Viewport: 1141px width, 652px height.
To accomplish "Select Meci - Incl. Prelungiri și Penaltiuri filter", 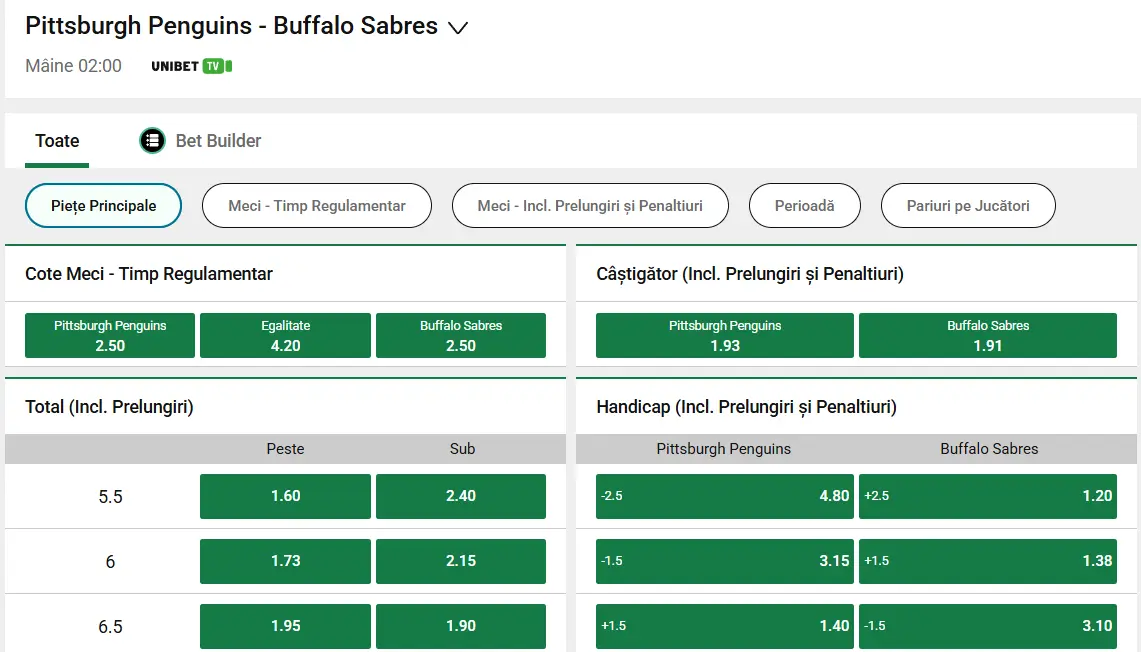I will pos(590,205).
